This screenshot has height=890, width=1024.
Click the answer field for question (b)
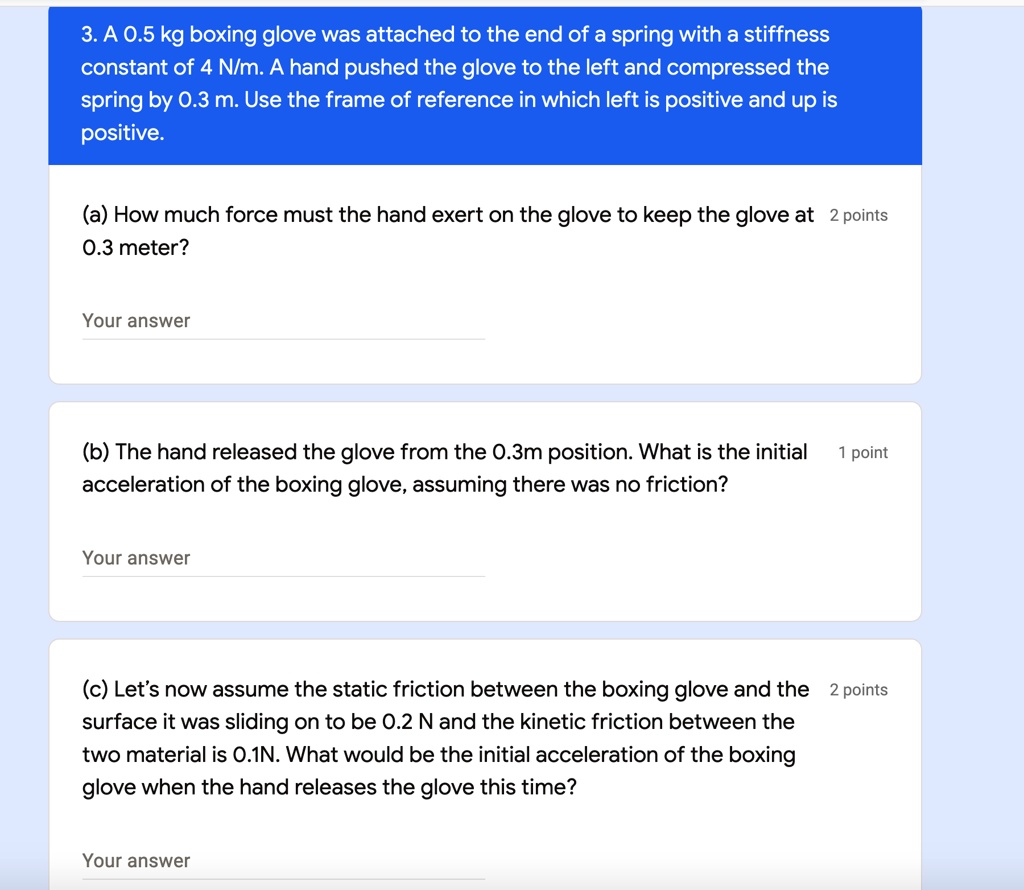(283, 558)
